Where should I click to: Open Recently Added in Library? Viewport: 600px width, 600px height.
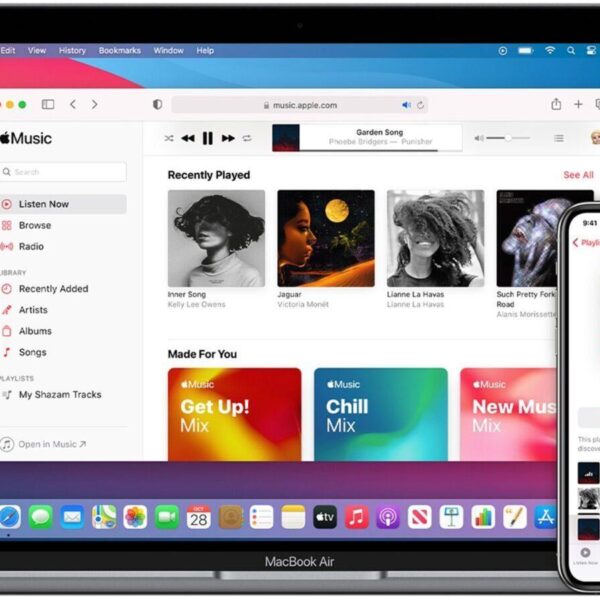coord(45,289)
